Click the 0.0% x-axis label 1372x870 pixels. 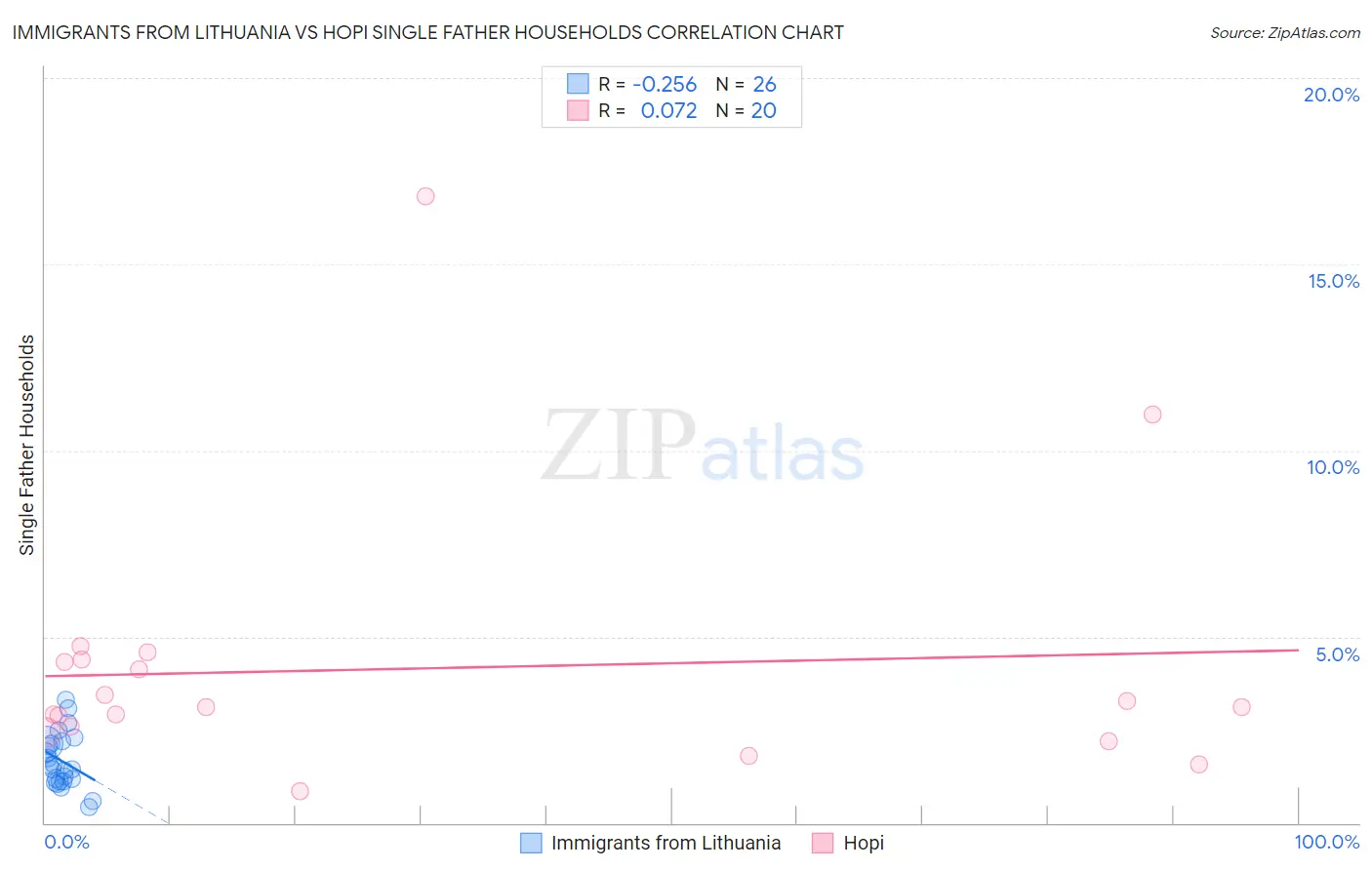[x=67, y=842]
